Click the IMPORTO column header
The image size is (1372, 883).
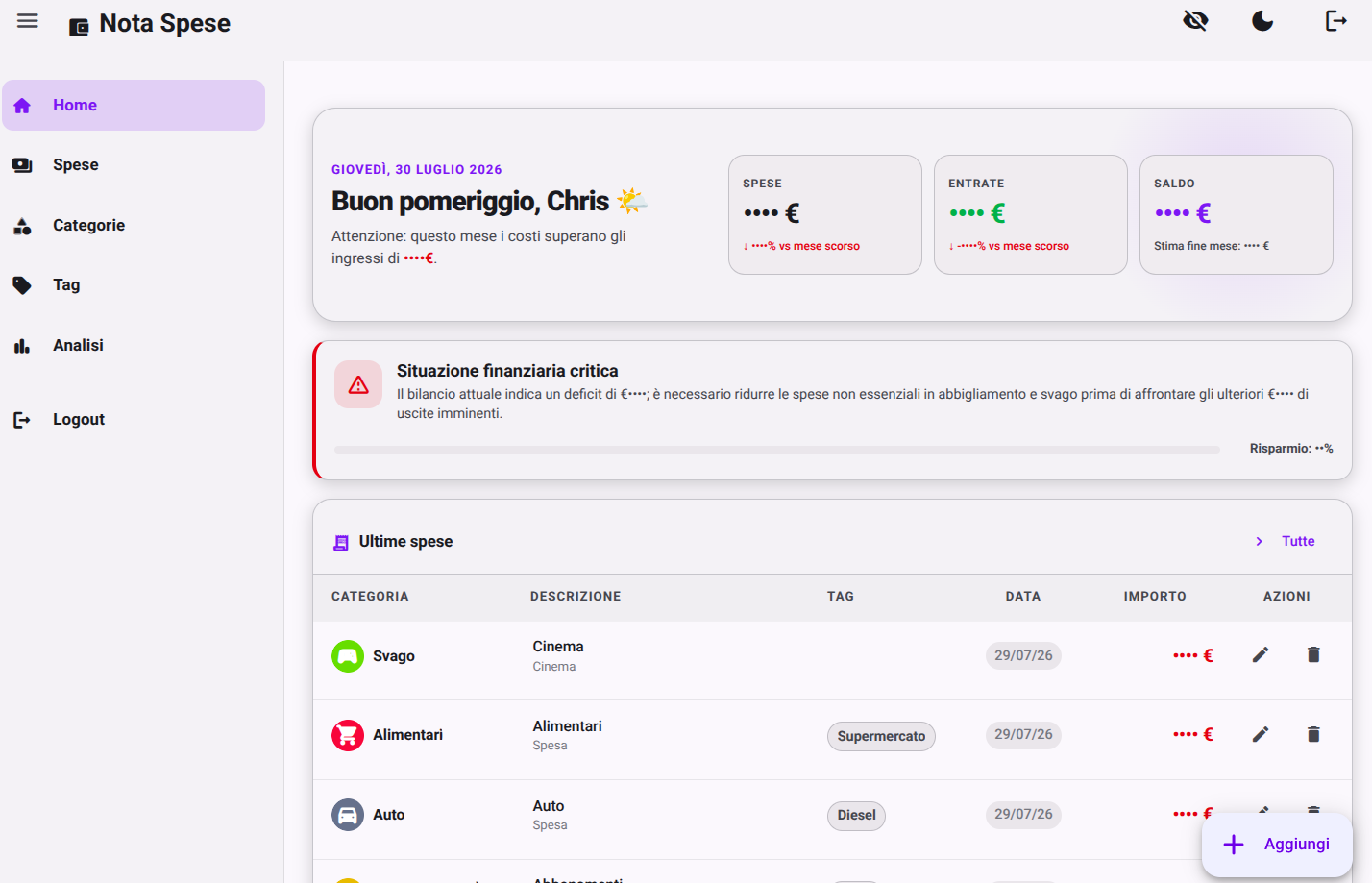point(1155,597)
